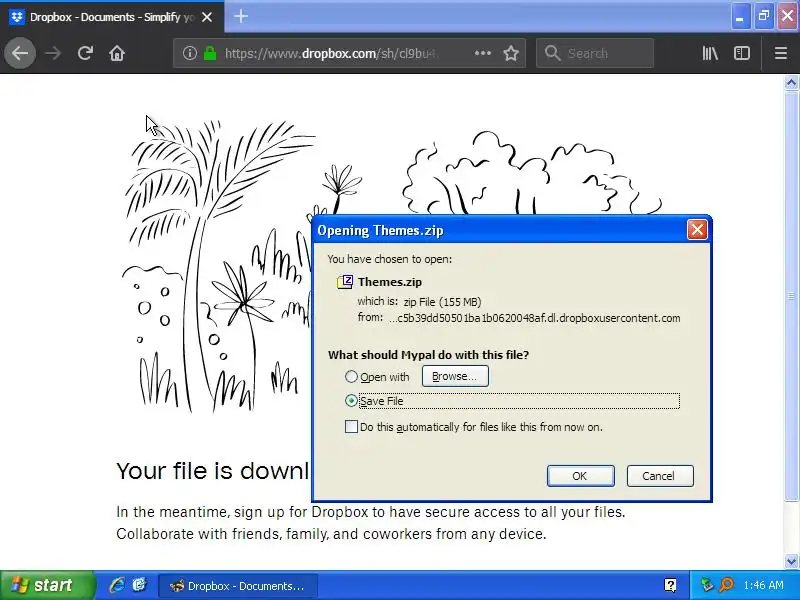Viewport: 800px width, 600px height.
Task: Open the Library bookshelf icon
Action: (710, 53)
